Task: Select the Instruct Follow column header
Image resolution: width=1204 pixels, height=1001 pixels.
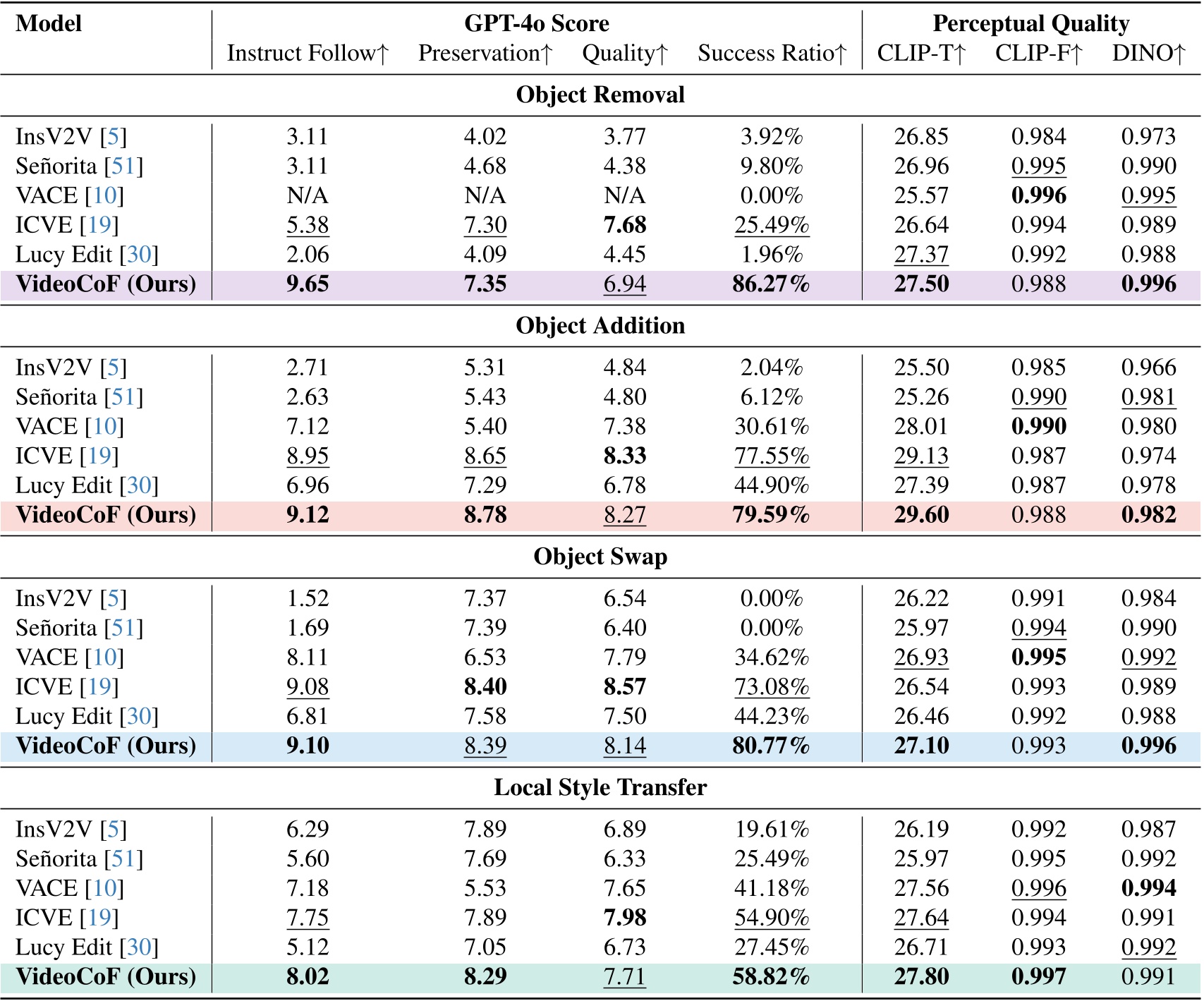Action: (x=308, y=54)
